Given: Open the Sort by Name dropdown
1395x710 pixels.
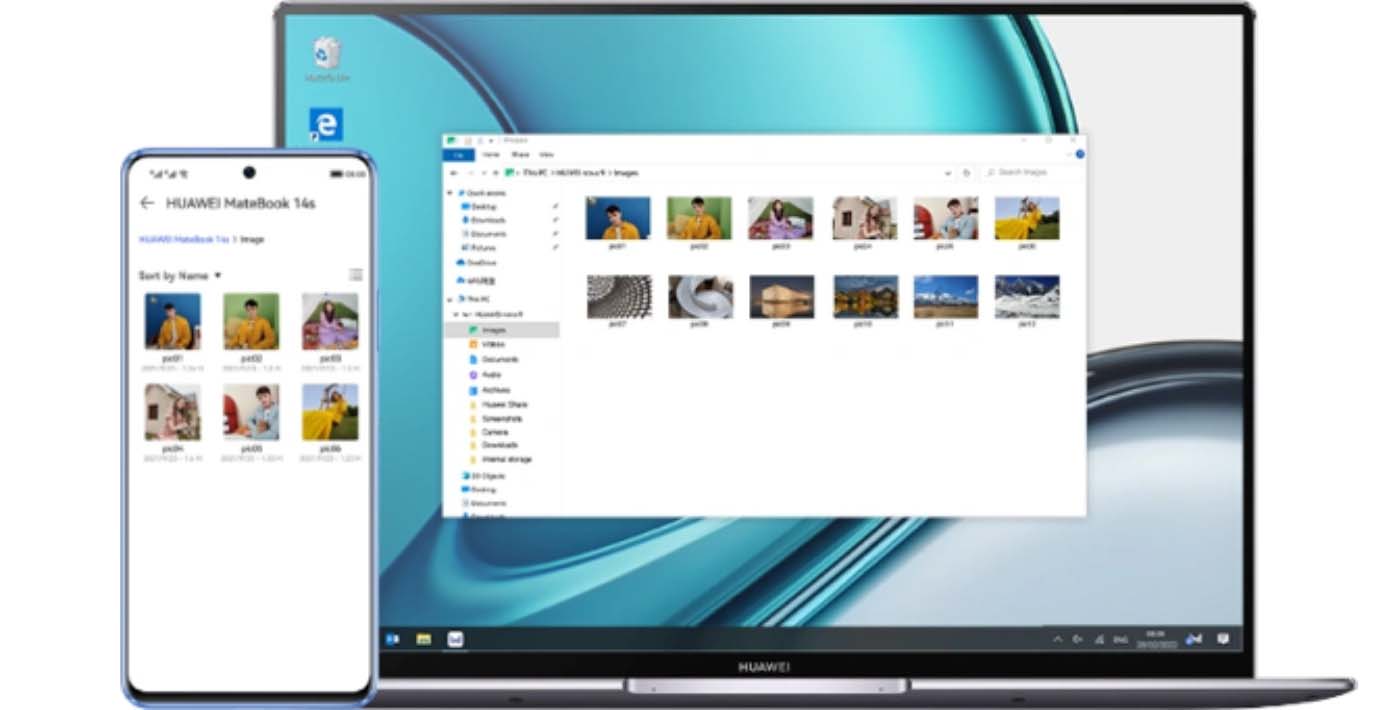Looking at the screenshot, I should tap(180, 275).
